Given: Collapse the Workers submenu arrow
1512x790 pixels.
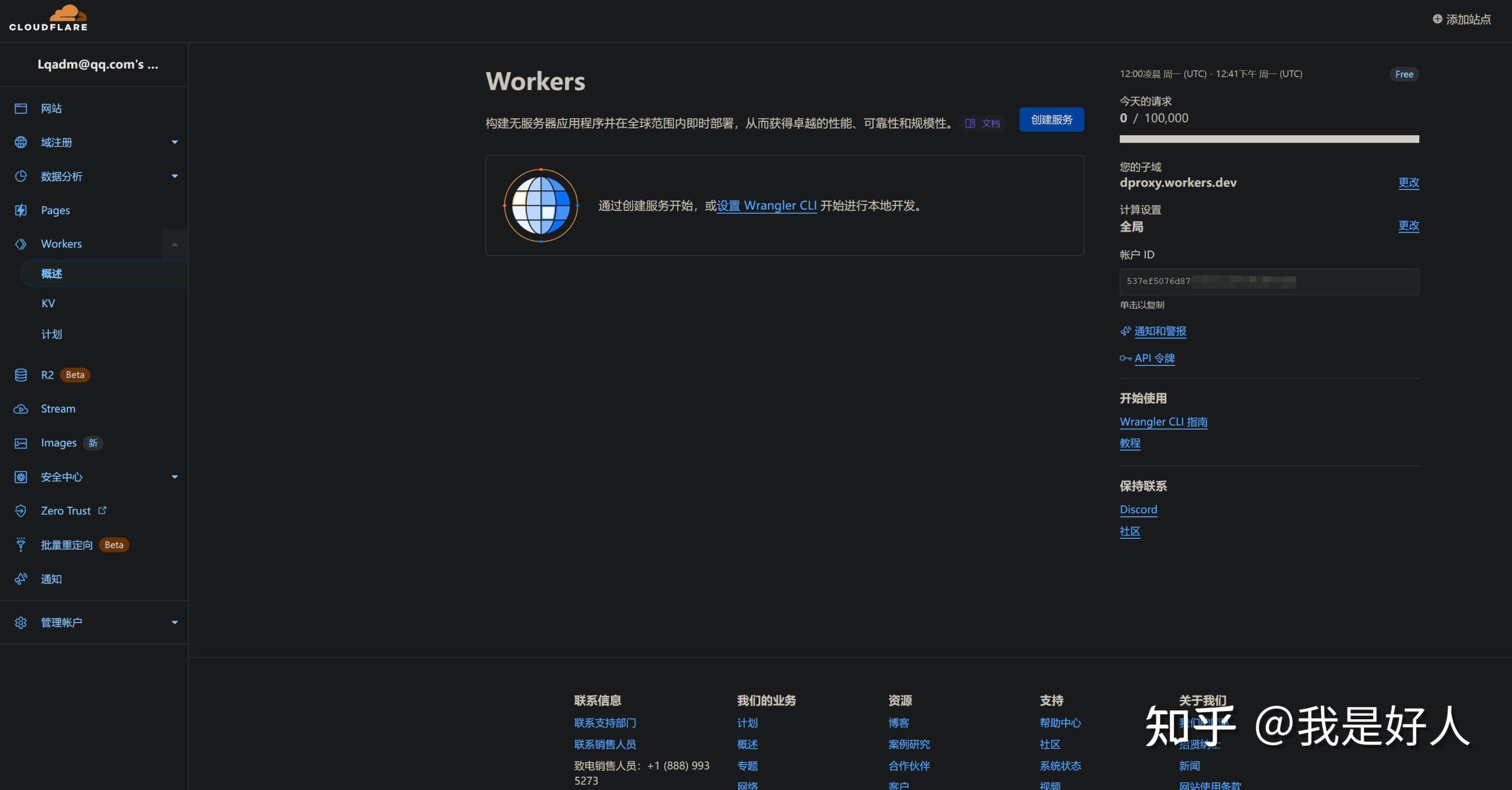Looking at the screenshot, I should (175, 244).
